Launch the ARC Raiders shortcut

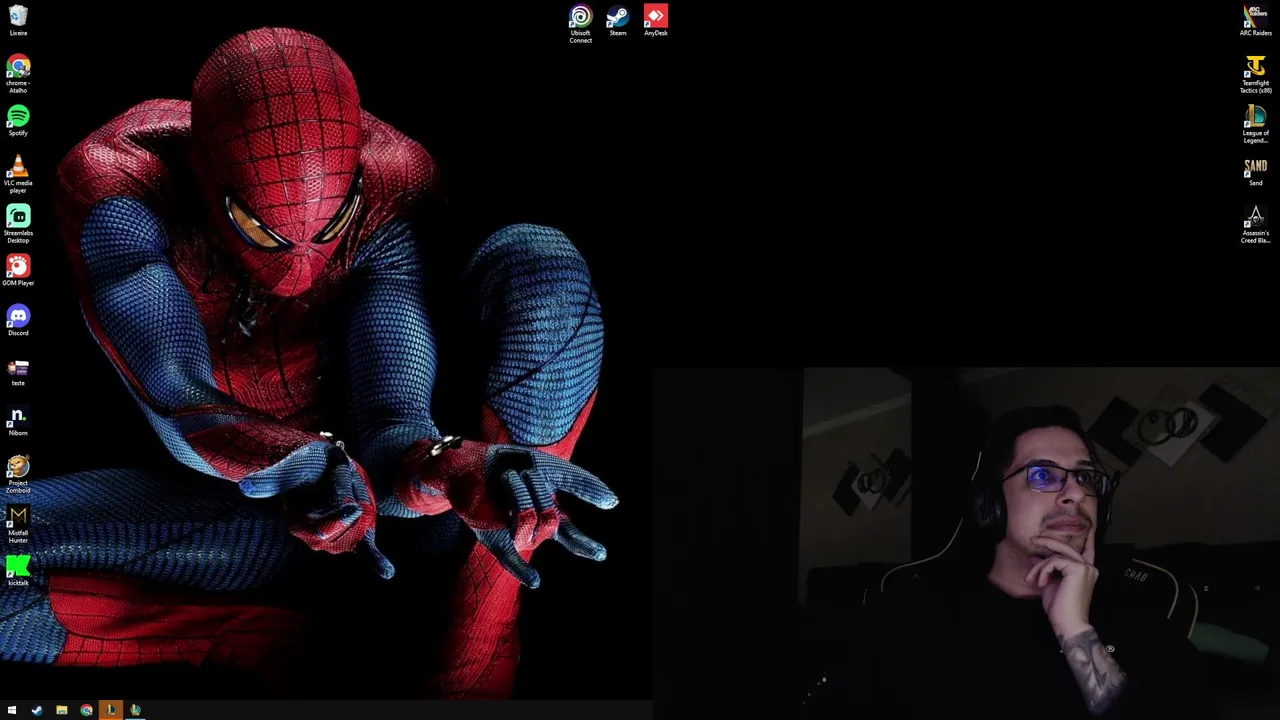click(x=1256, y=18)
